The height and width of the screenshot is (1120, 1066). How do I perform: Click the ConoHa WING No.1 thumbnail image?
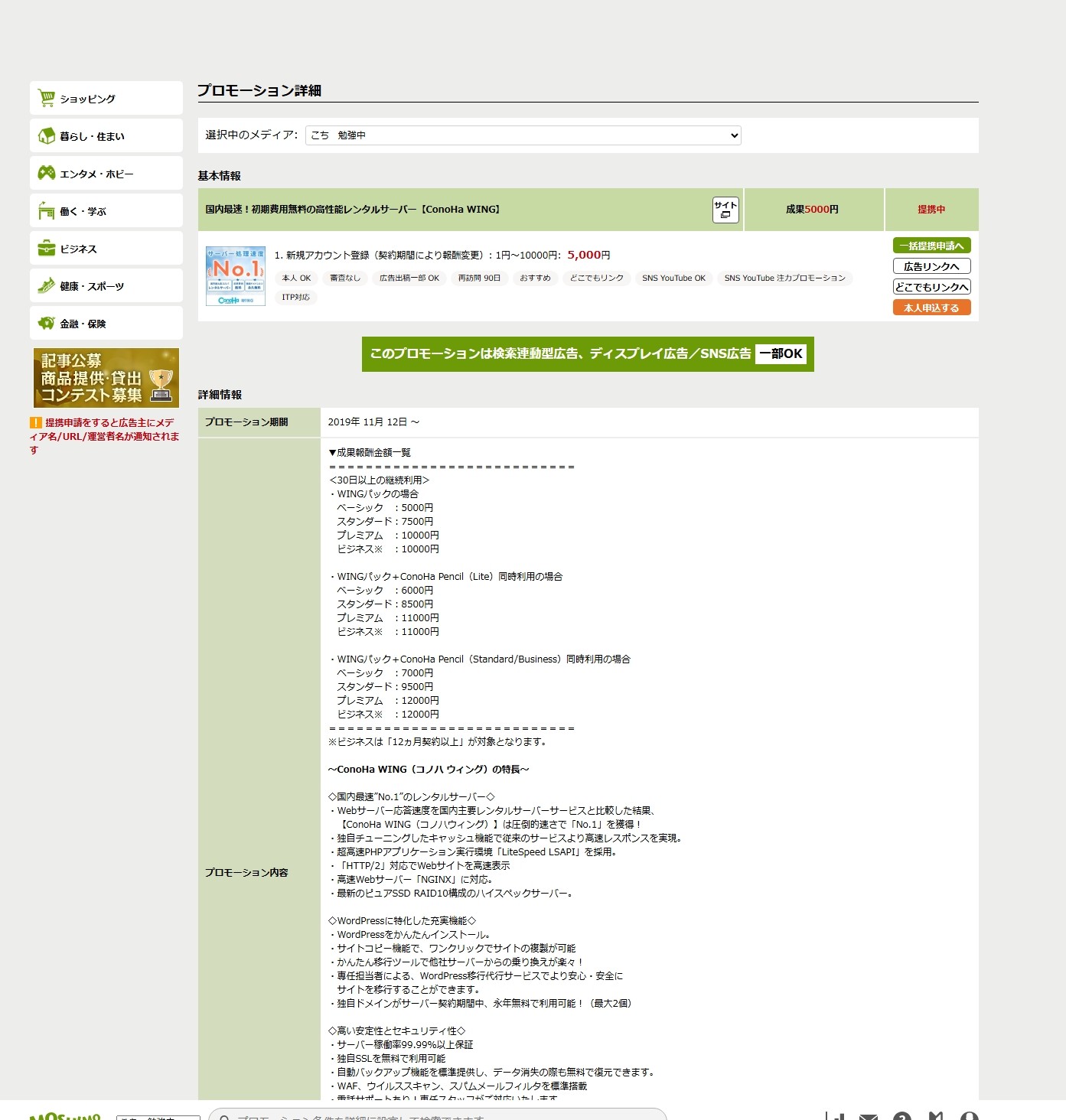pyautogui.click(x=236, y=276)
